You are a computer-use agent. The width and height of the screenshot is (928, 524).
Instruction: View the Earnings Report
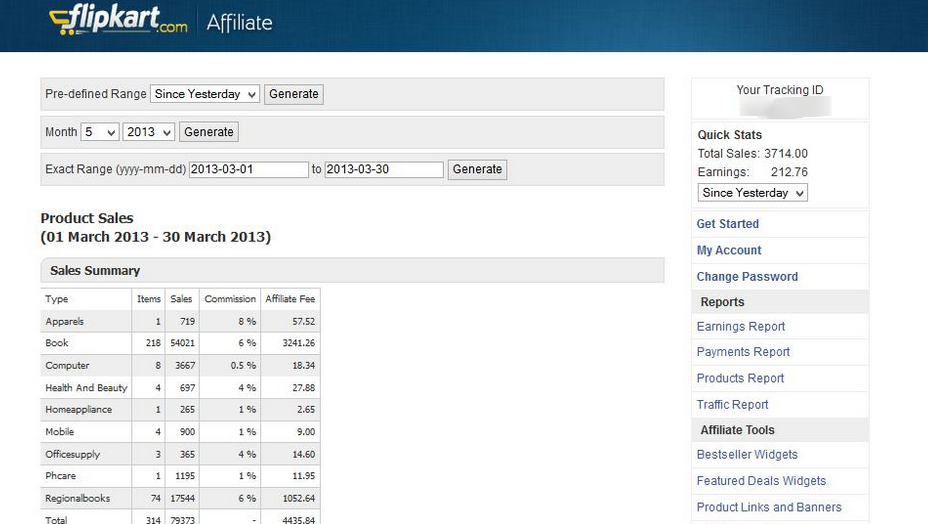[740, 327]
